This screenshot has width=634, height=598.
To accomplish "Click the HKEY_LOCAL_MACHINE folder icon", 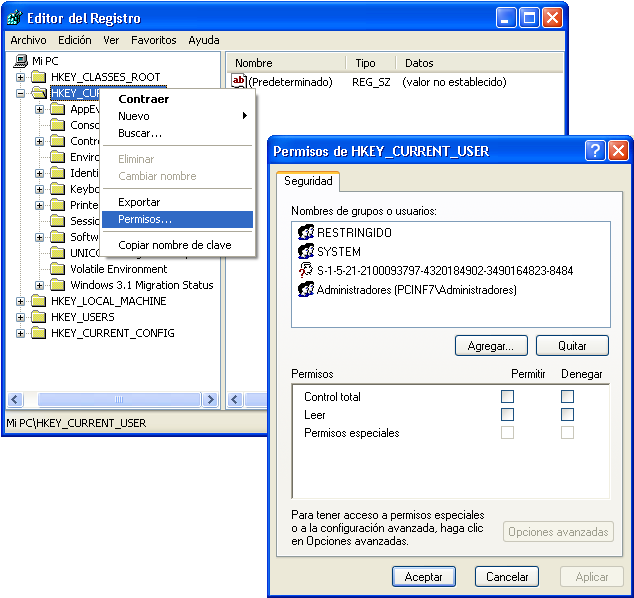I will [39, 301].
